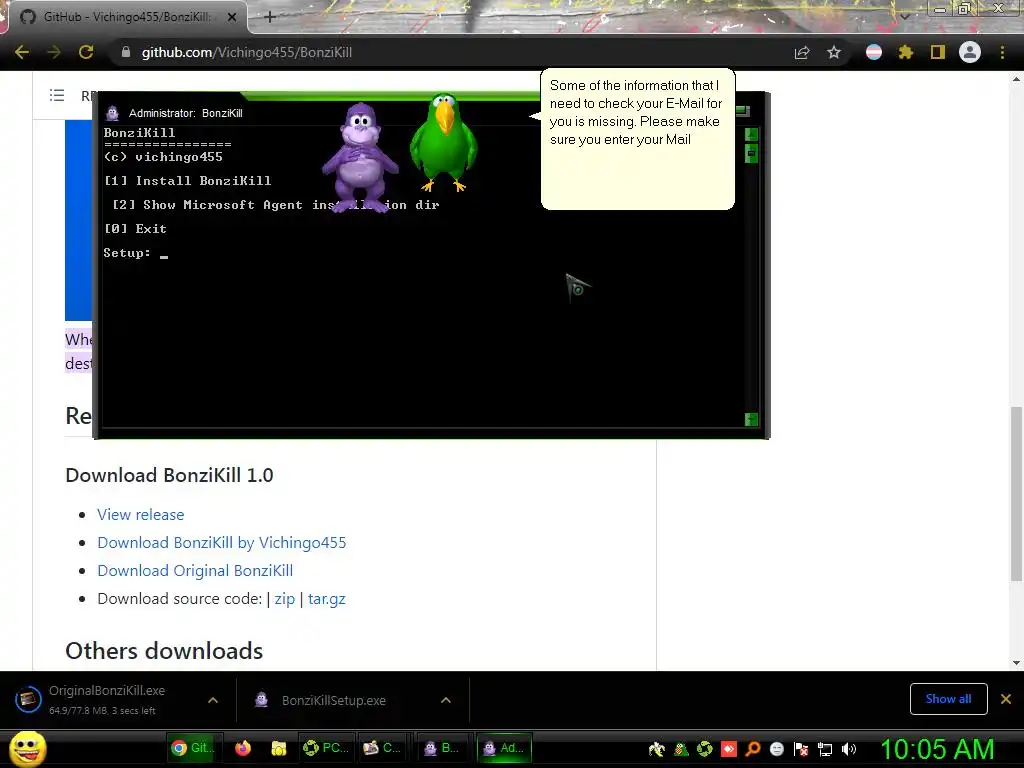Click Download Original BonziKill link
Viewport: 1024px width, 768px height.
click(x=195, y=571)
